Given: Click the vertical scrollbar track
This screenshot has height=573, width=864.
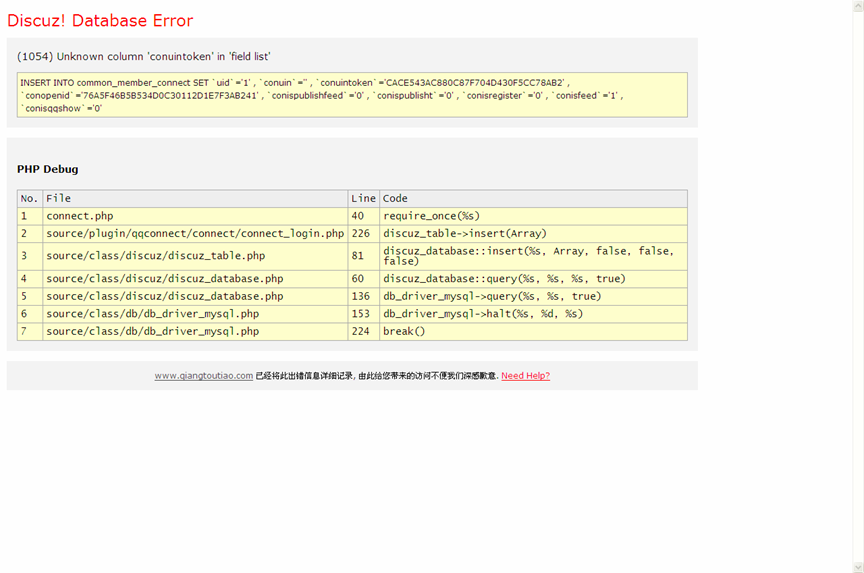Looking at the screenshot, I should pyautogui.click(x=857, y=300).
